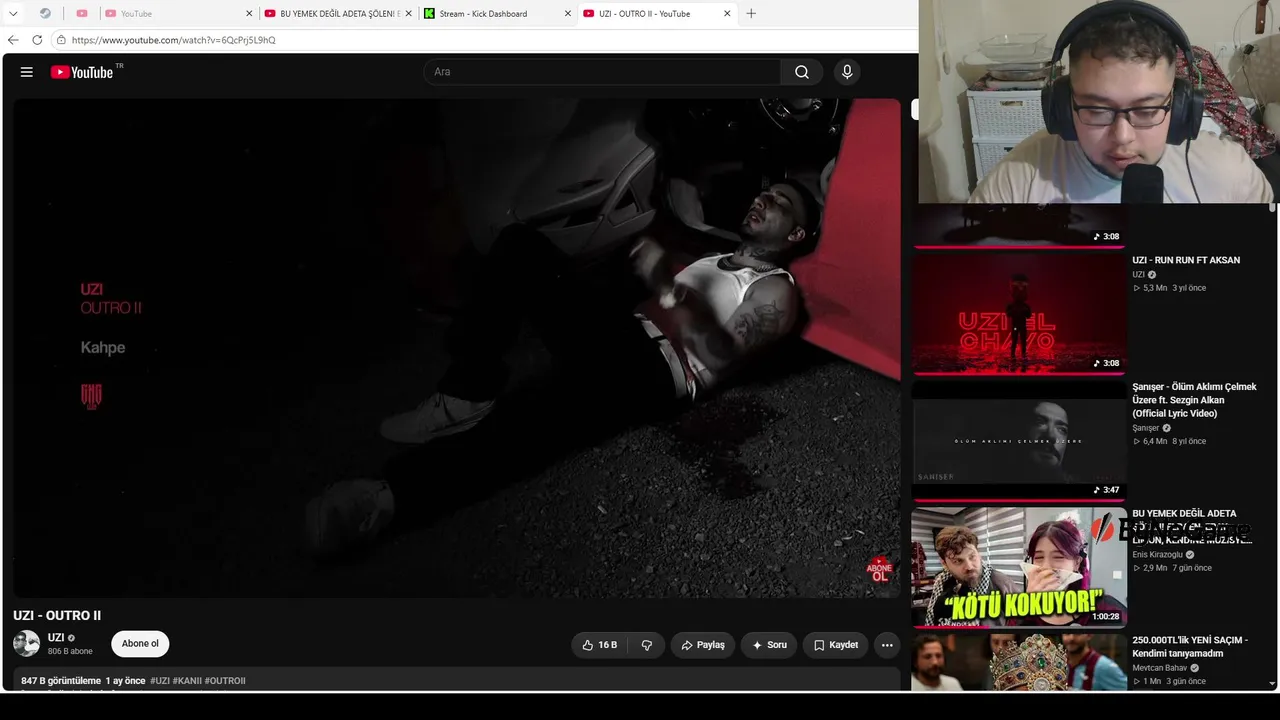Click hashtag #KANII in description
This screenshot has height=720, width=1280.
click(x=187, y=681)
